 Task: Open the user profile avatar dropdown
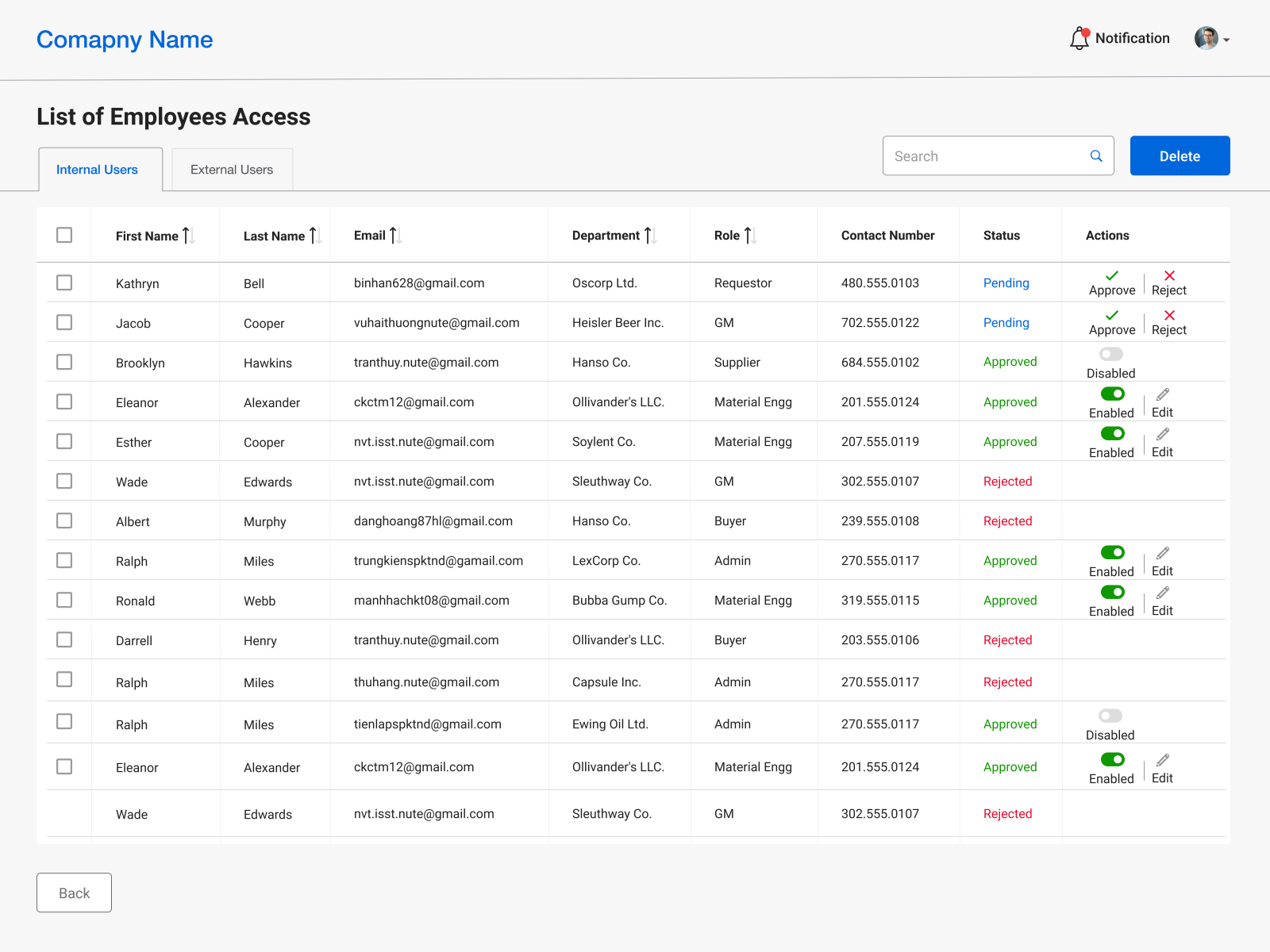pos(1211,39)
